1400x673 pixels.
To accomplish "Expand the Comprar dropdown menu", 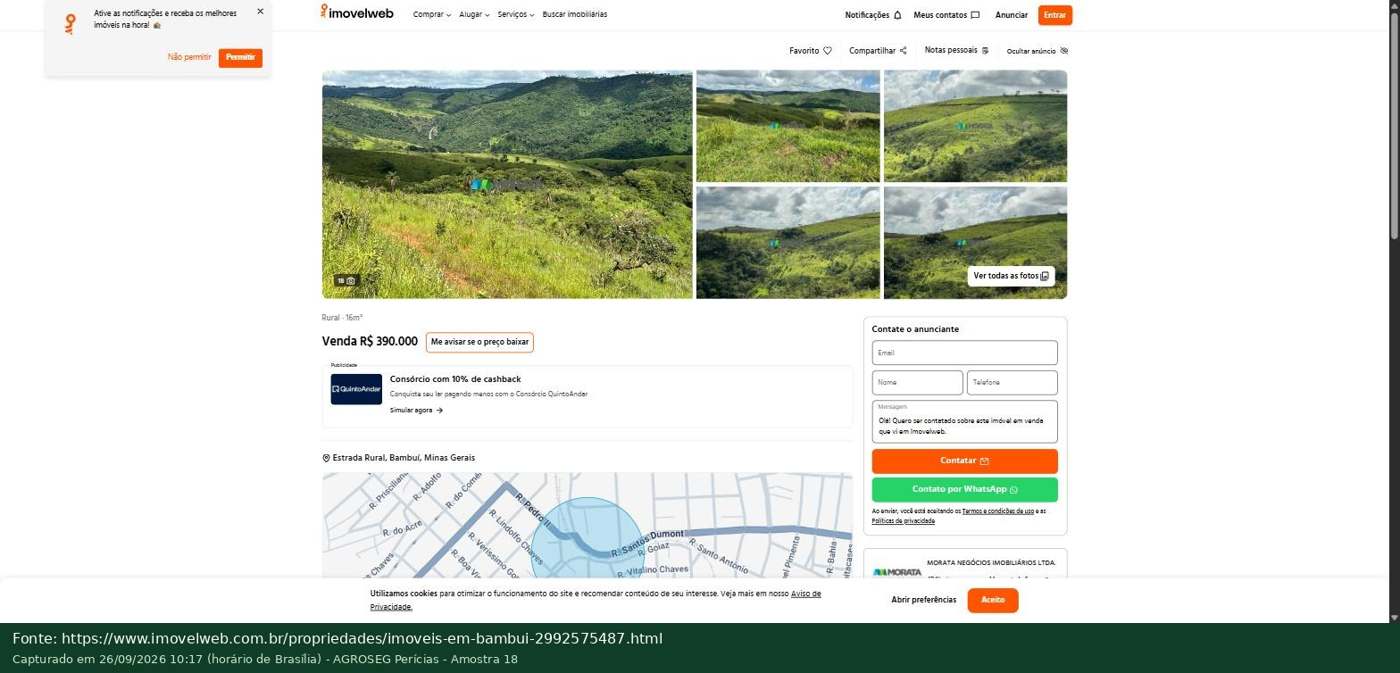I will (x=432, y=15).
